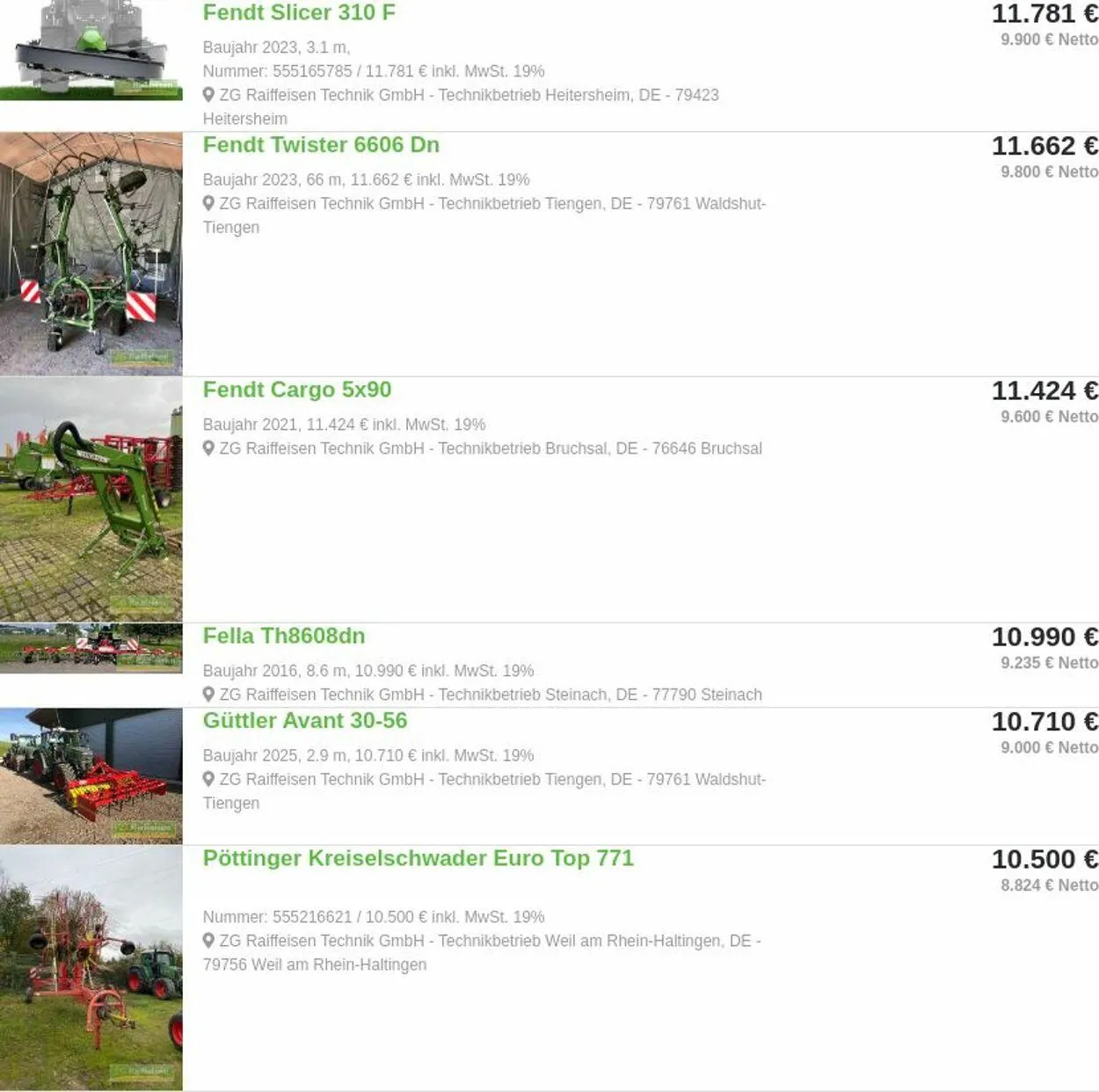Open the Fella Th8608dn listing

(284, 636)
